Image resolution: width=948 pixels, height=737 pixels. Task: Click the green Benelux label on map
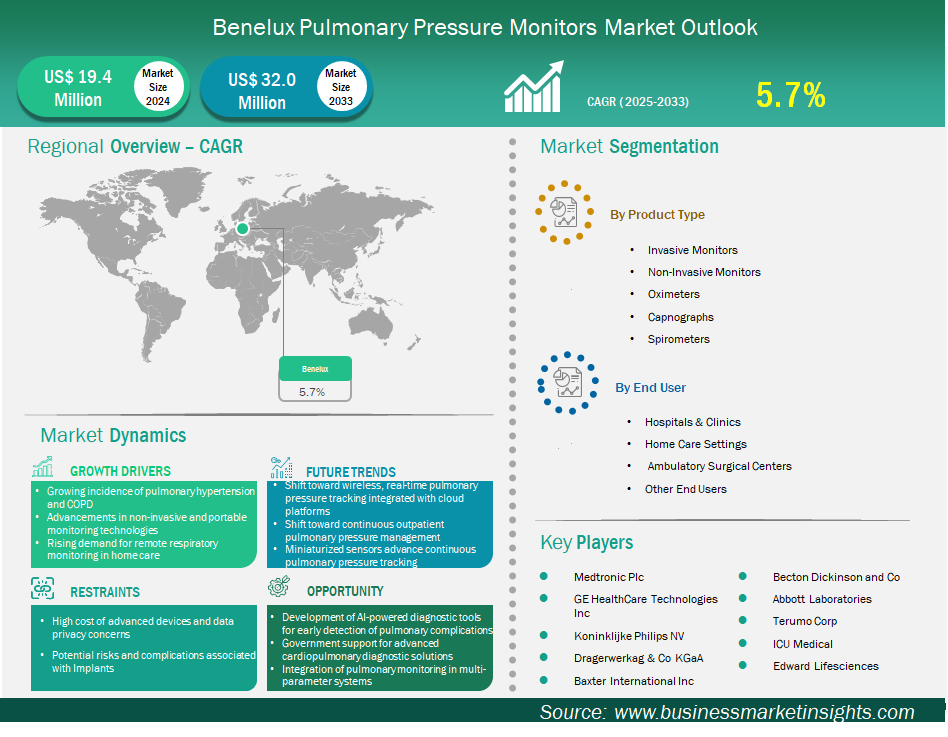315,369
